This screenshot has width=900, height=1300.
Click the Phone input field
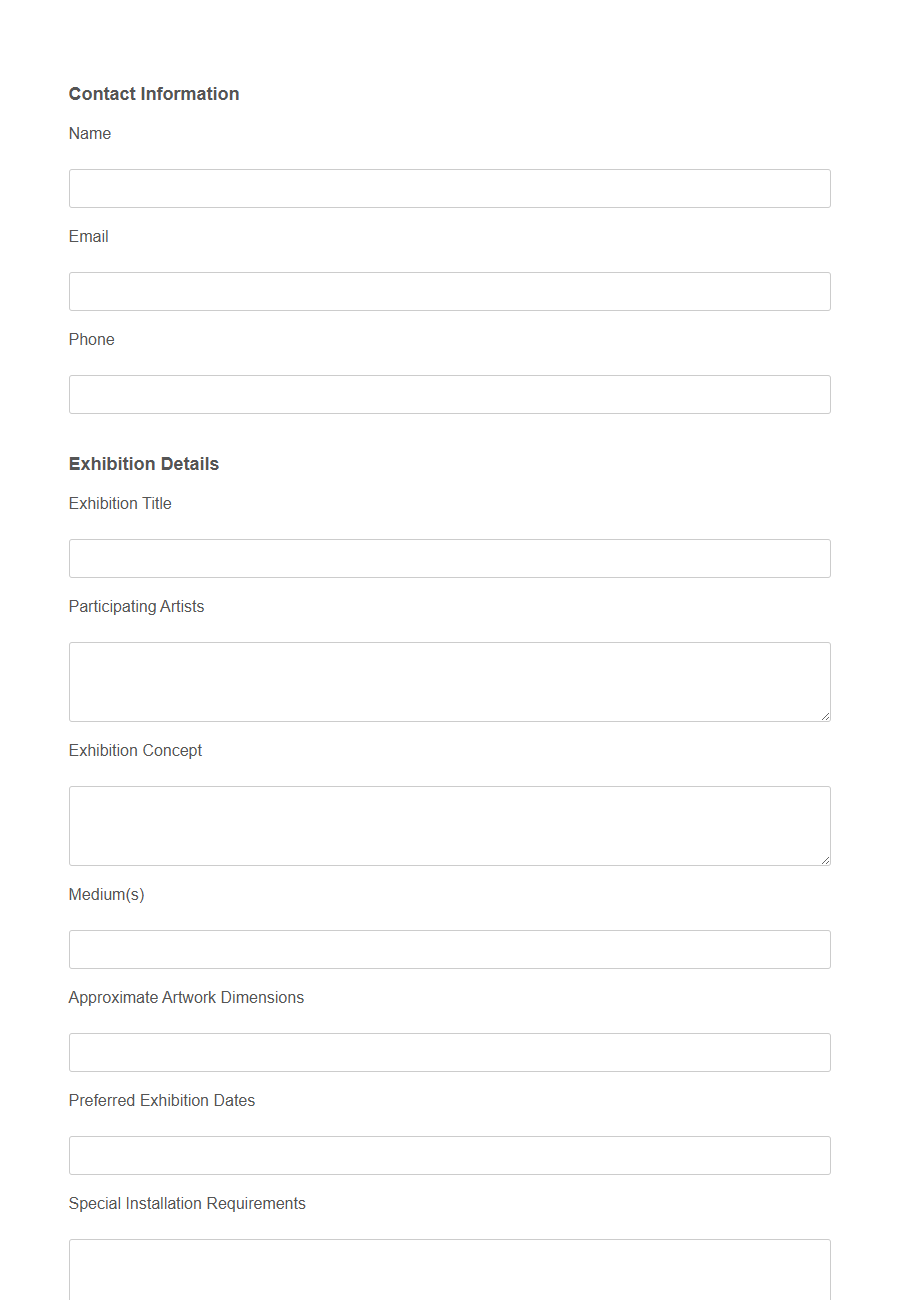click(x=449, y=394)
